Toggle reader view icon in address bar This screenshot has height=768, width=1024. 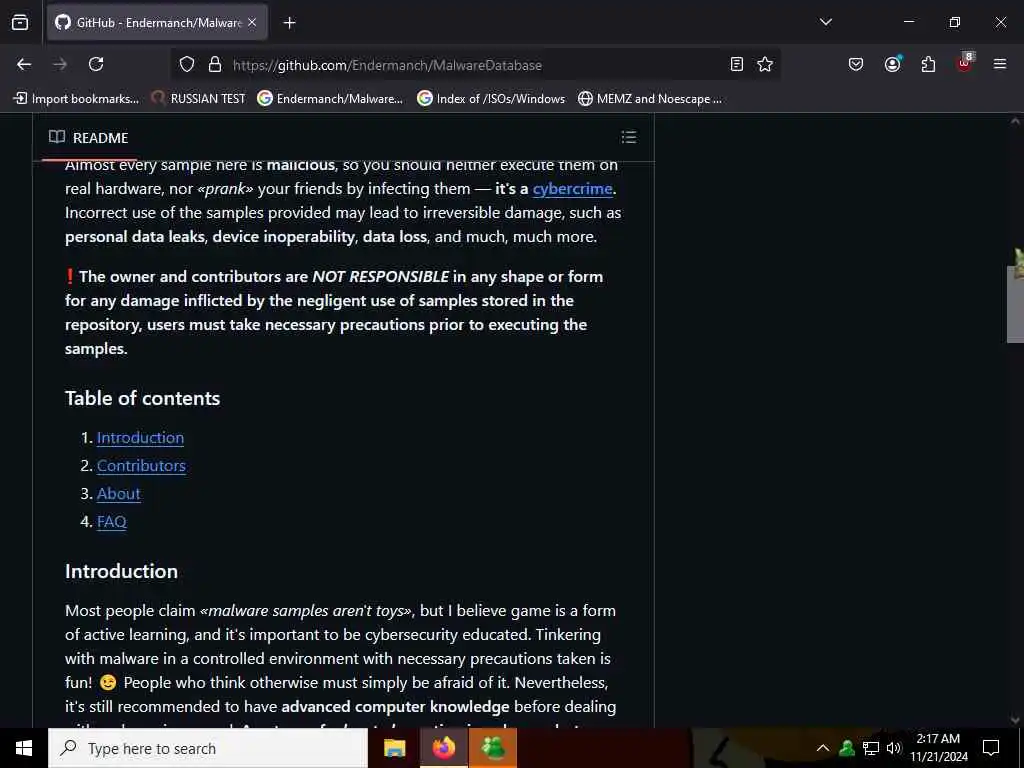737,64
